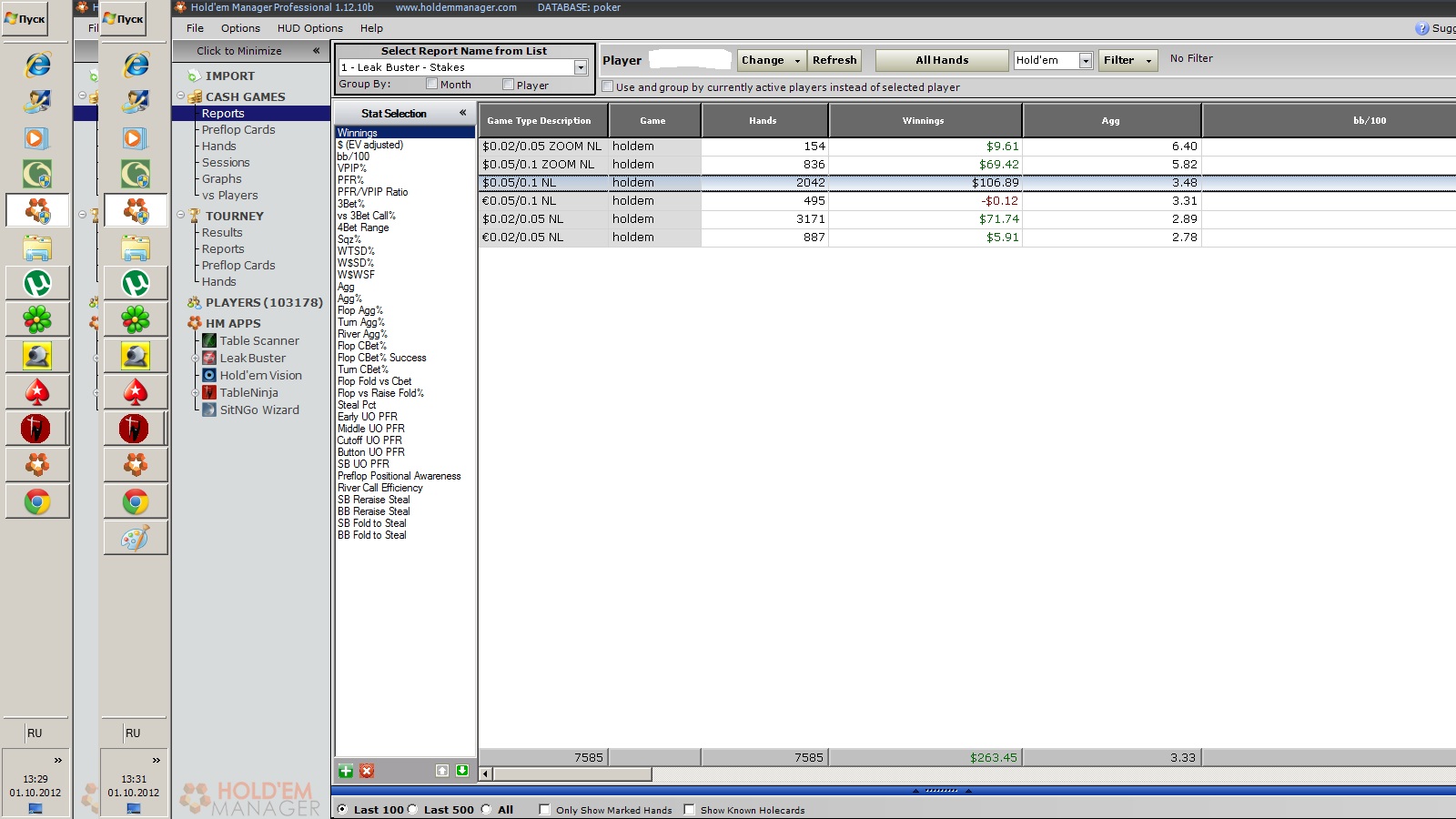Expand the TableNinja tree node
The height and width of the screenshot is (819, 1456).
(196, 392)
